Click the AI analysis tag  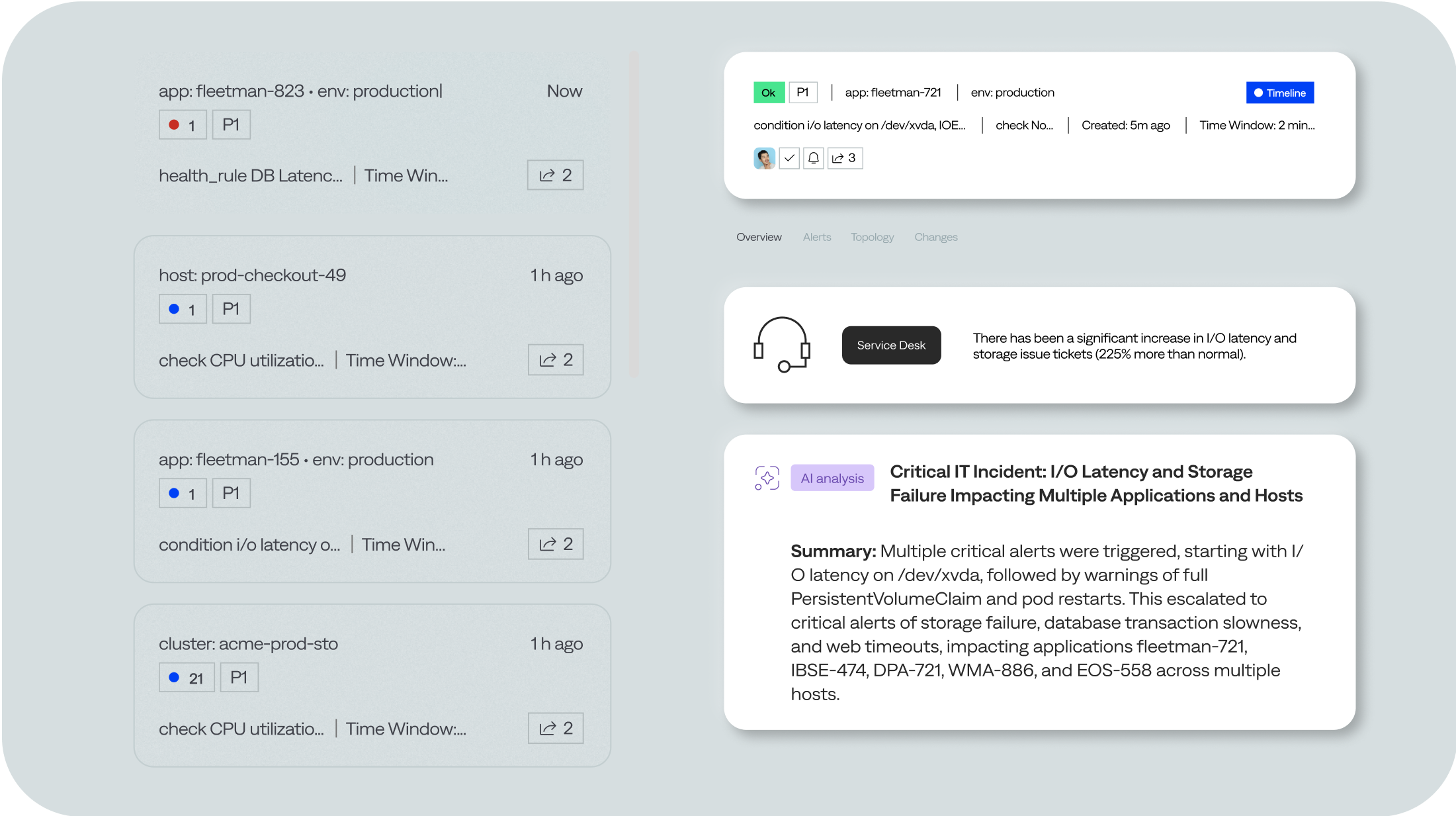pos(832,478)
